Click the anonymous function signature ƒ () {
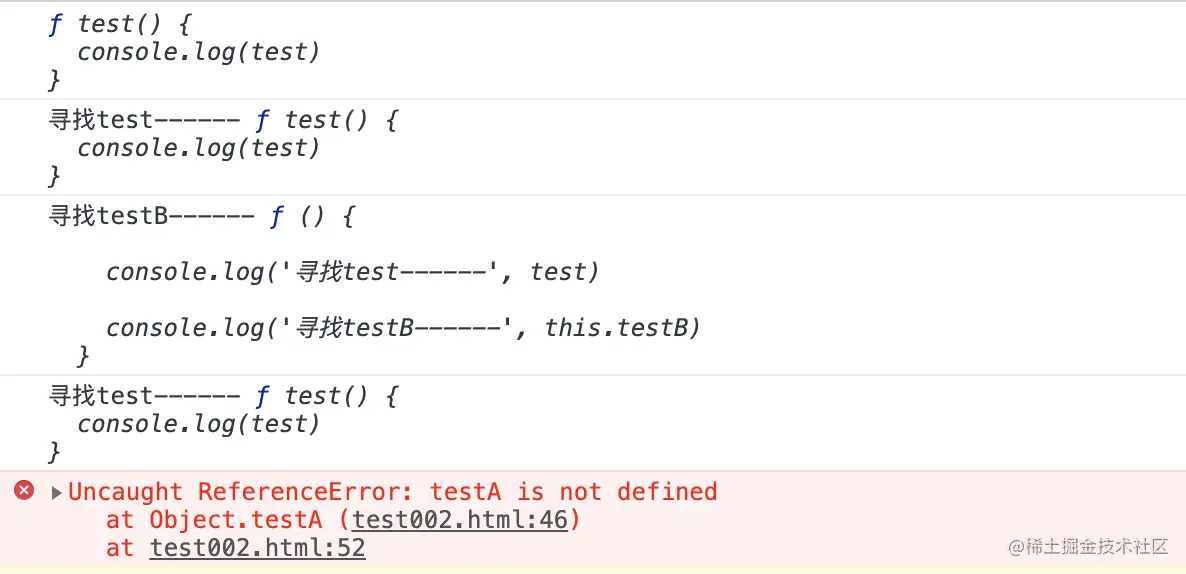This screenshot has width=1186, height=574. 313,216
